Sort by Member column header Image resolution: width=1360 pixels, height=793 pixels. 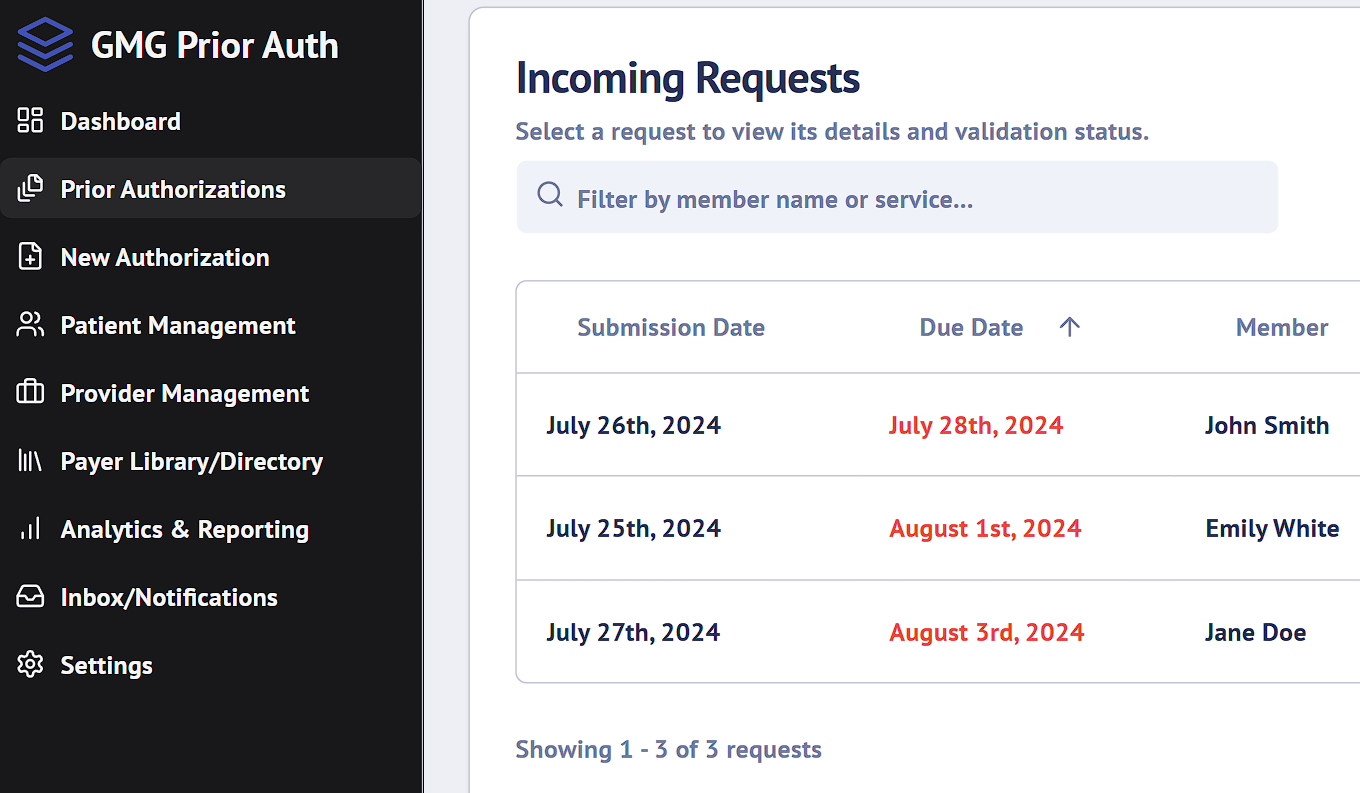(1281, 327)
